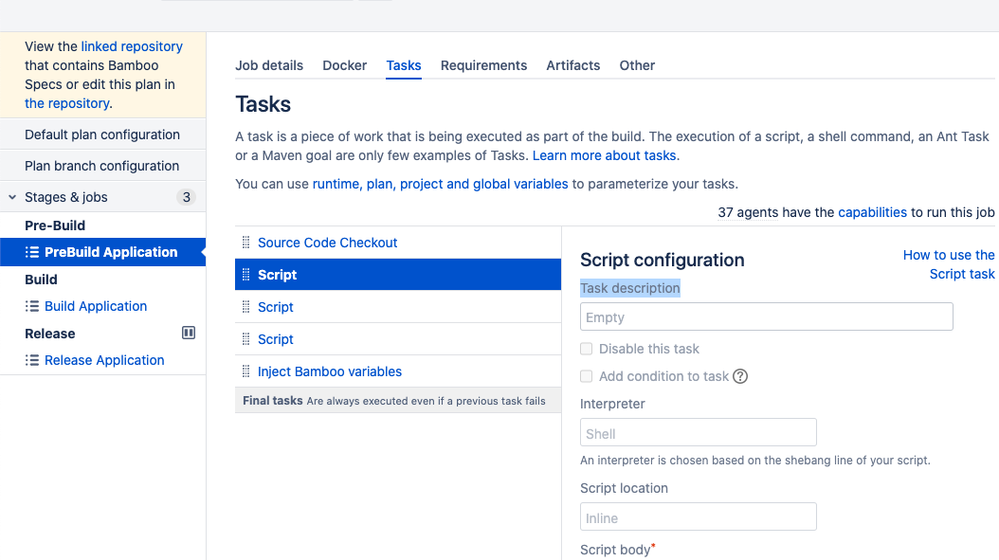
Task: Click the help icon next to Add condition to task
Action: pyautogui.click(x=740, y=377)
